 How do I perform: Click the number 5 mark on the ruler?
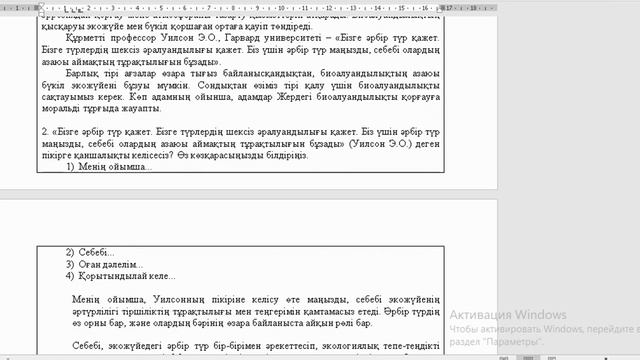(x=161, y=8)
